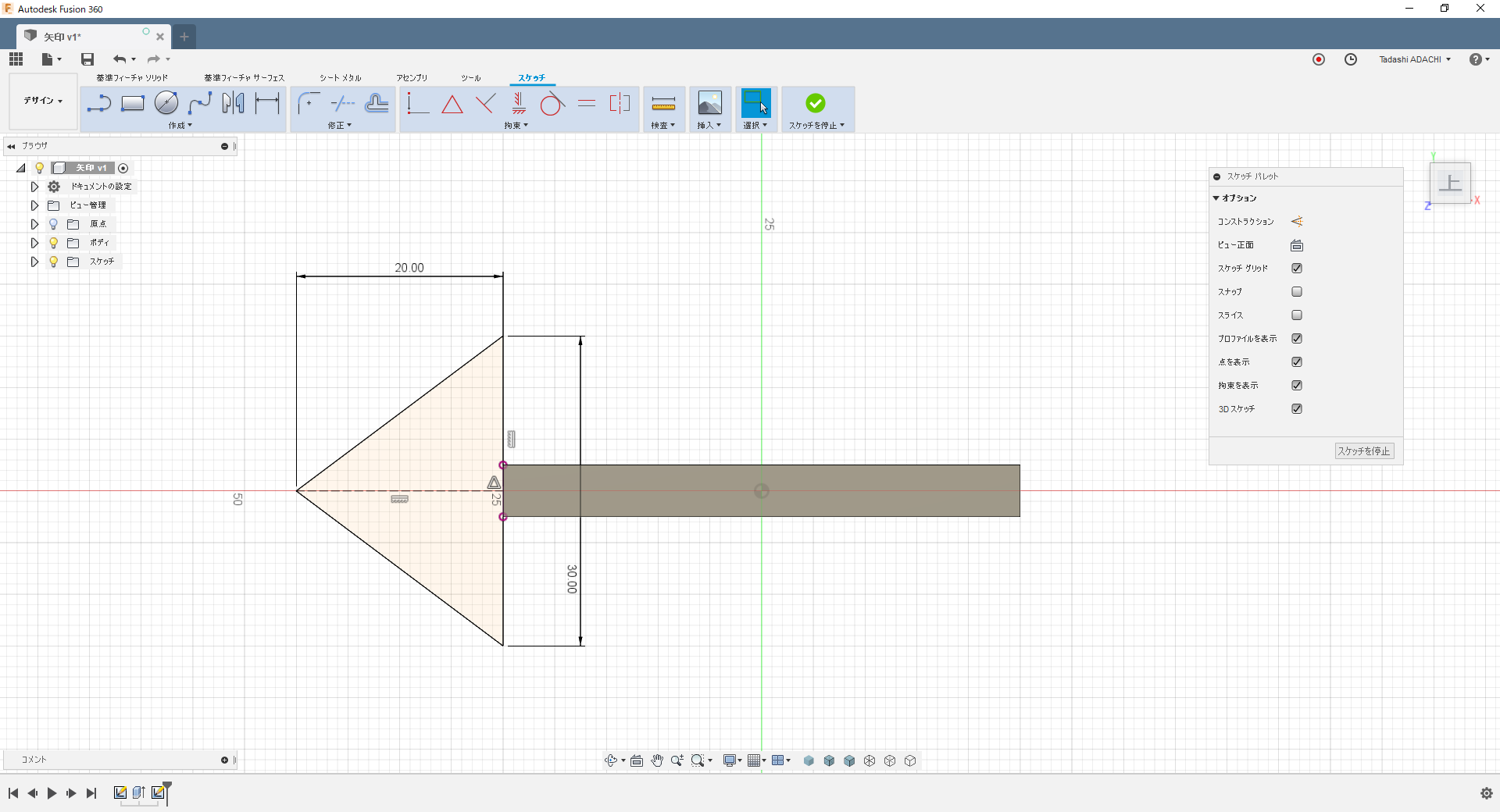Activate radio button next to 矢印 v1
Image resolution: width=1500 pixels, height=812 pixels.
(x=123, y=168)
